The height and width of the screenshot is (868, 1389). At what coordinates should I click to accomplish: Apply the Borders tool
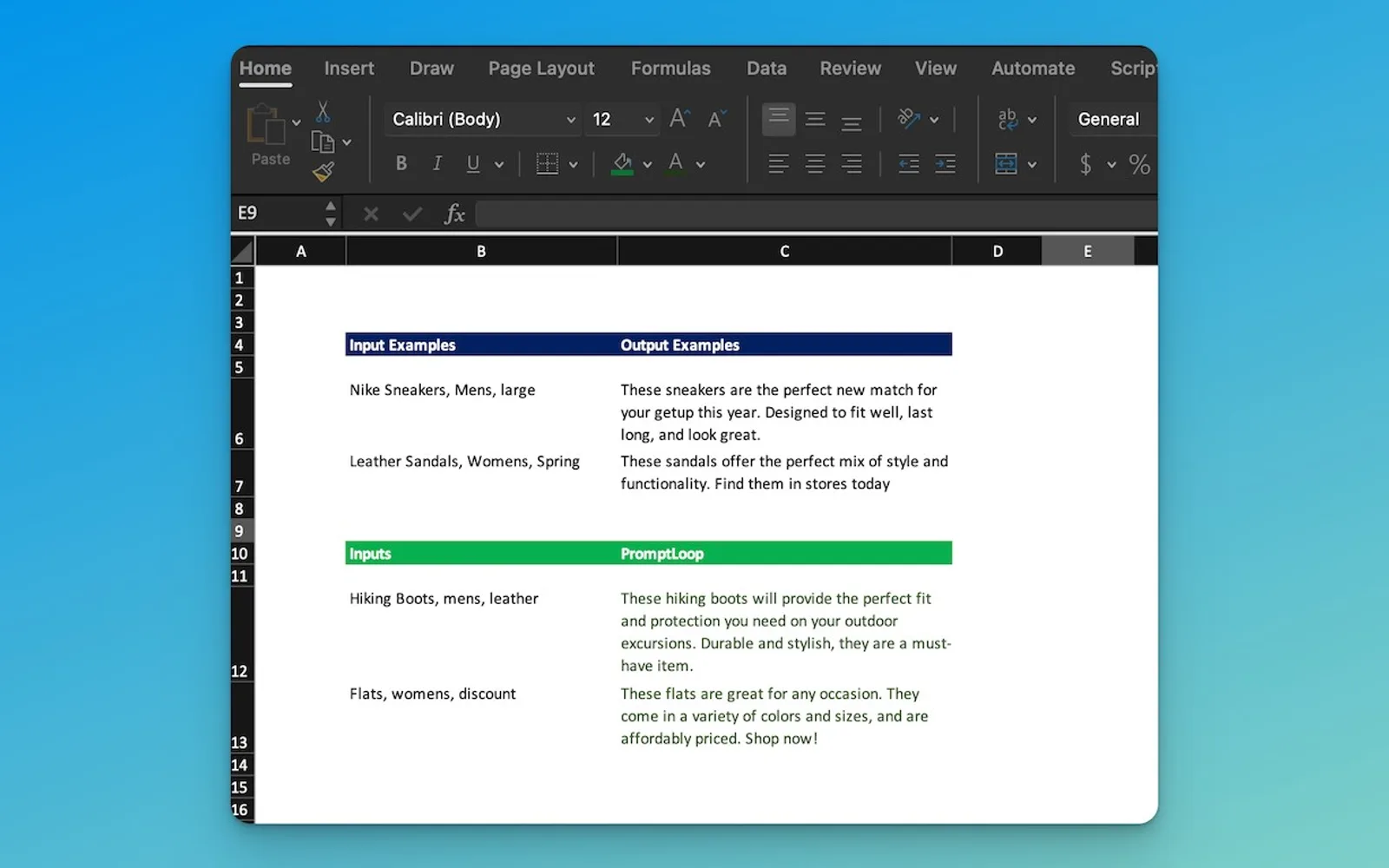point(547,163)
